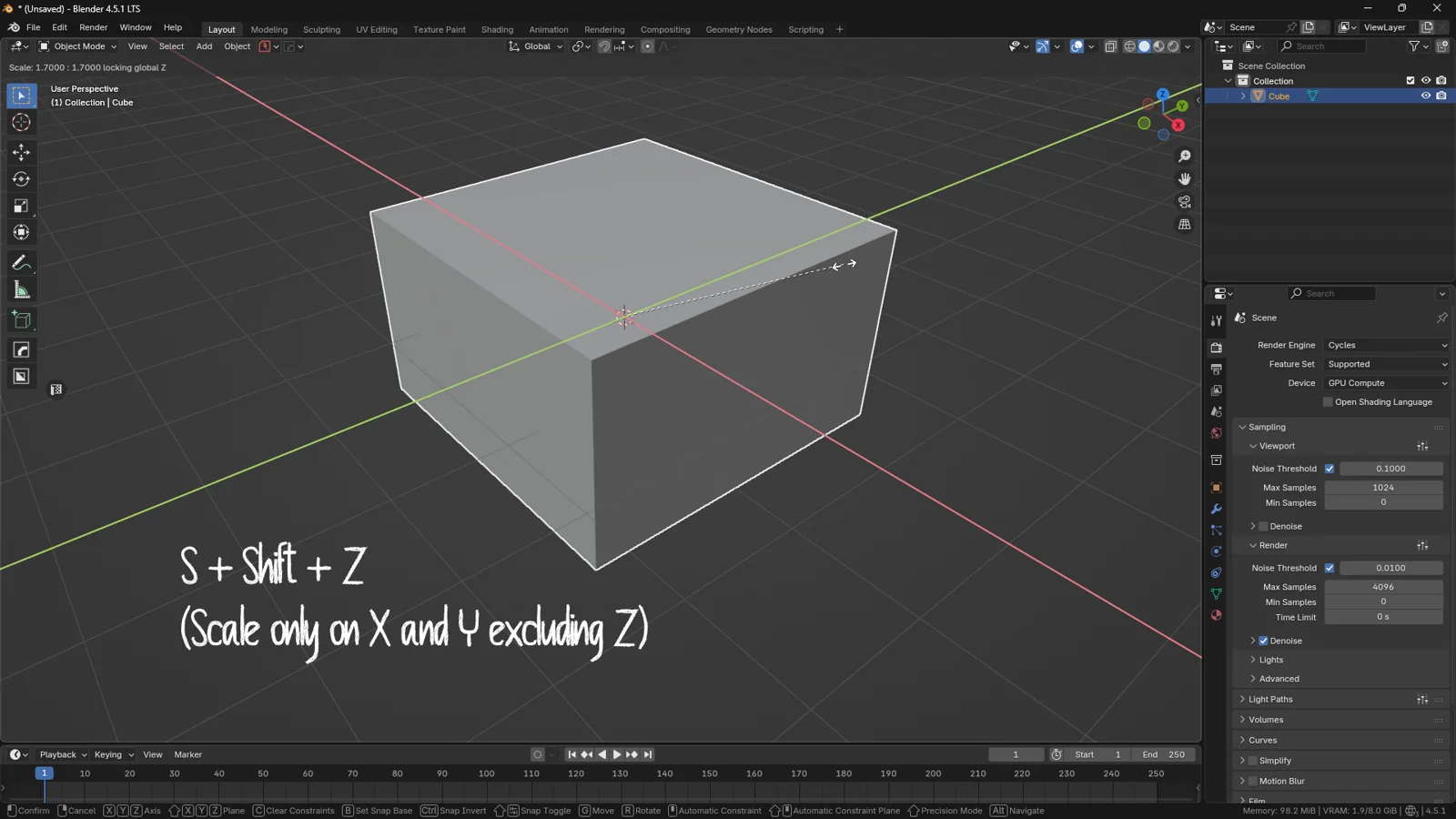1456x819 pixels.
Task: Open the World properties tab icon
Action: pyautogui.click(x=1216, y=433)
